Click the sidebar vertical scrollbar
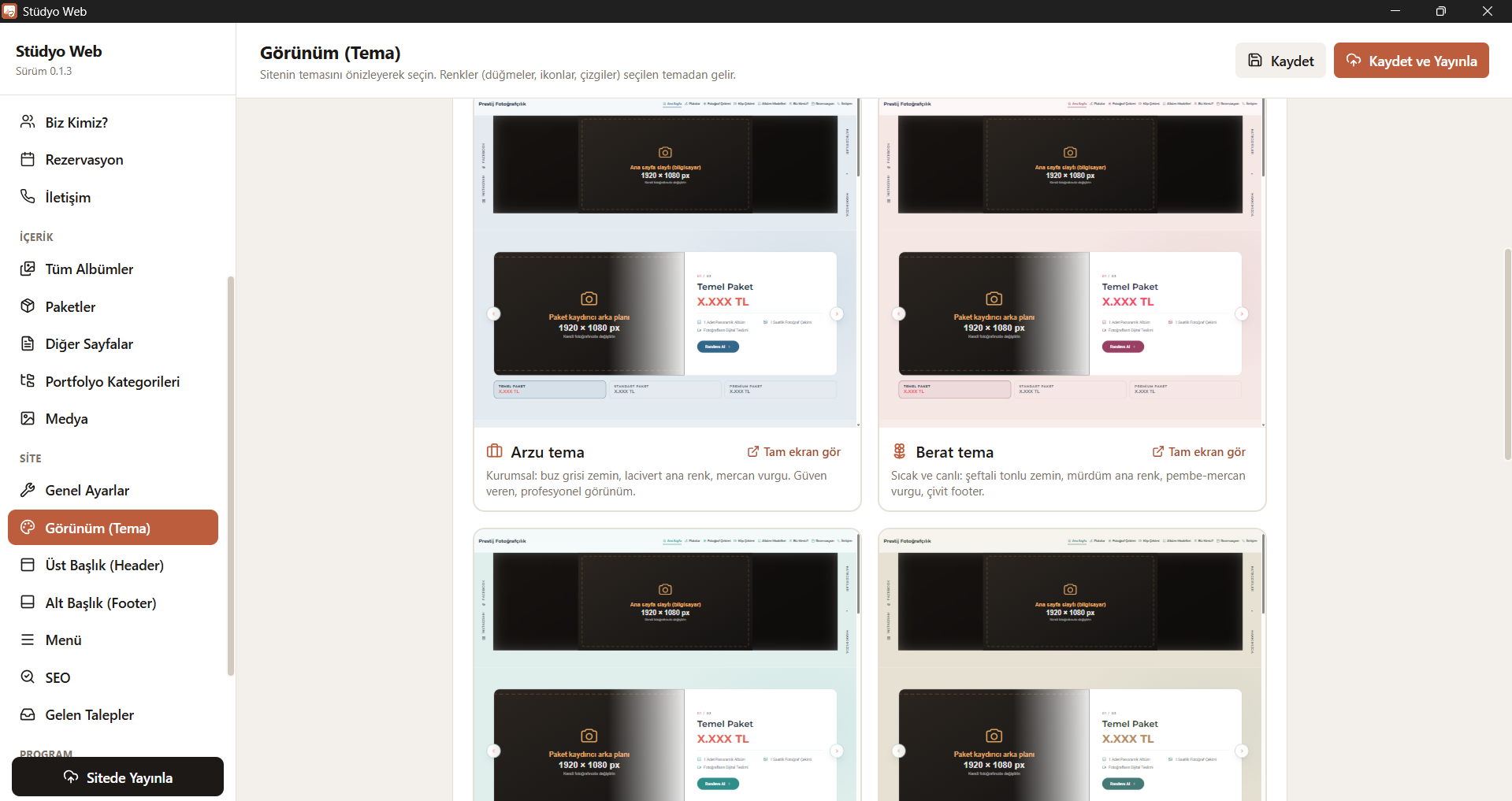 231,476
